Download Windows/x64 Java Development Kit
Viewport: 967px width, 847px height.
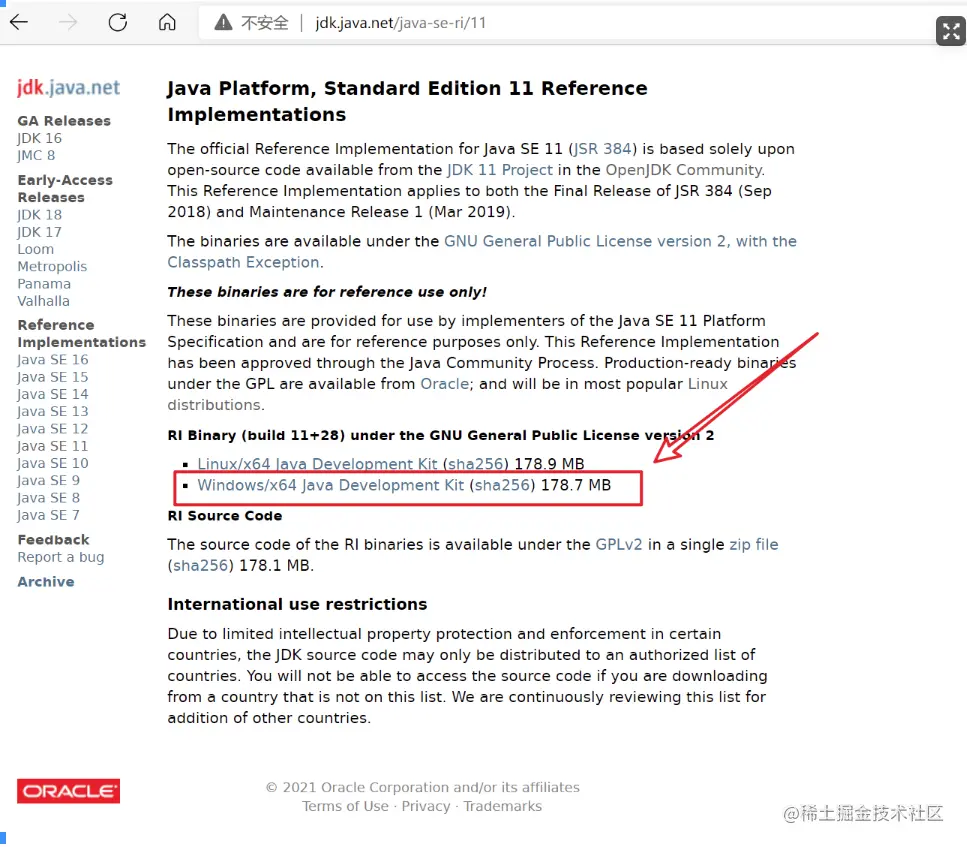click(331, 485)
